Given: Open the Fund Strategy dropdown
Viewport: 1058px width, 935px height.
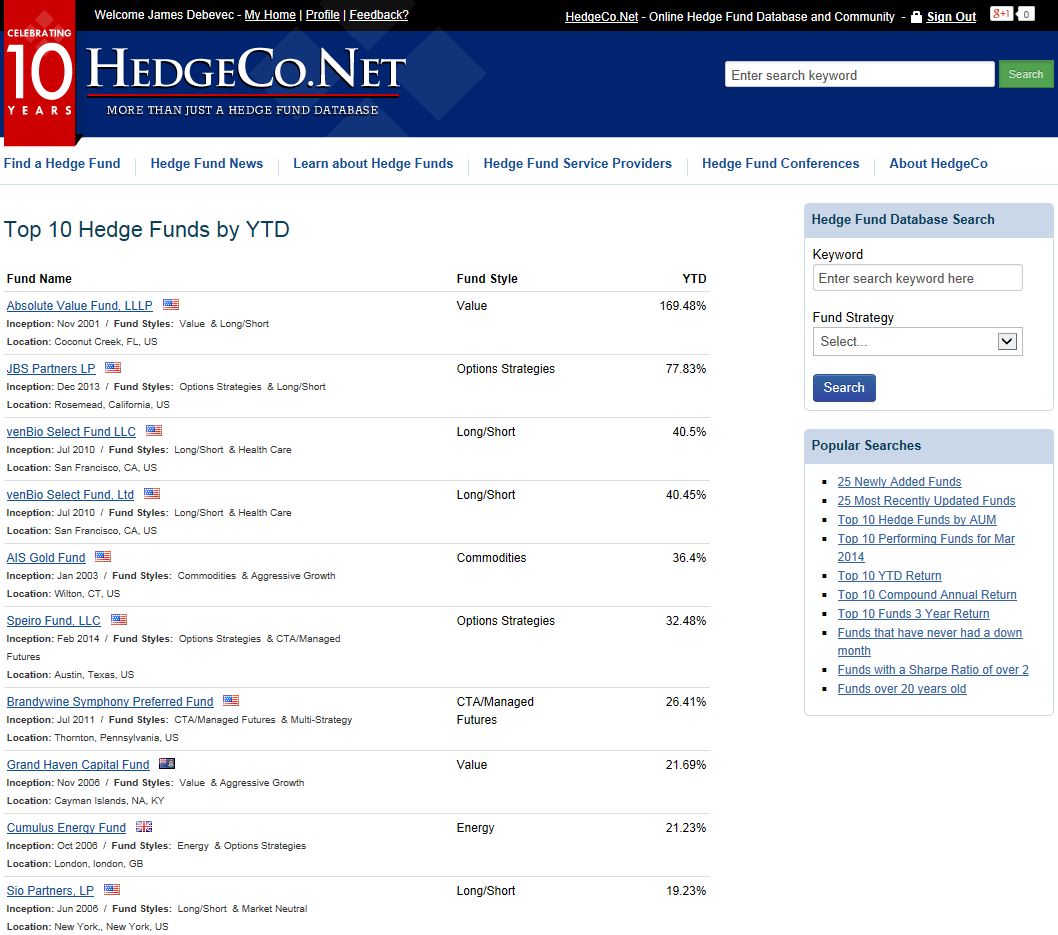Looking at the screenshot, I should [x=918, y=341].
